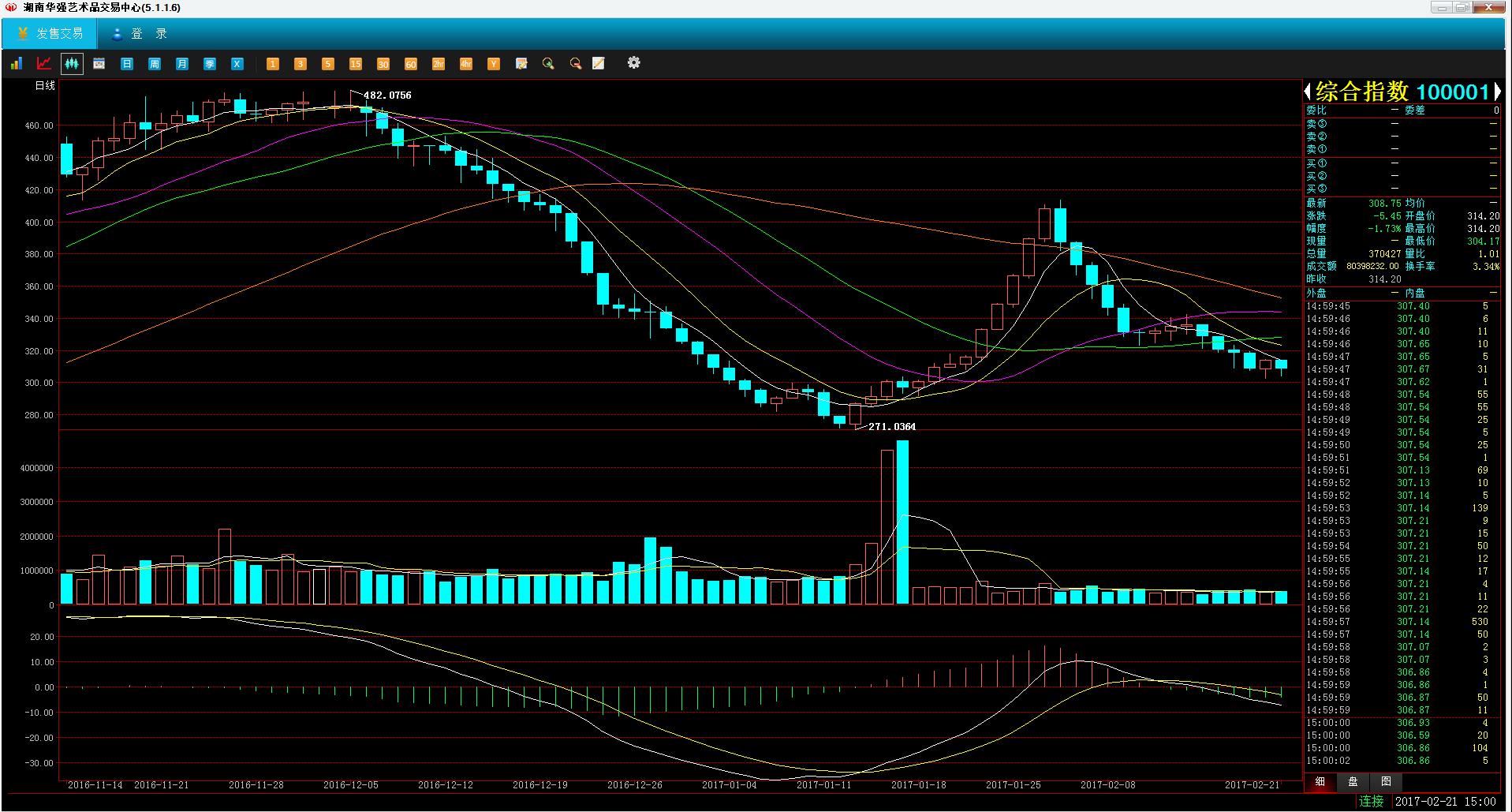Click the blue X period icon

[237, 64]
